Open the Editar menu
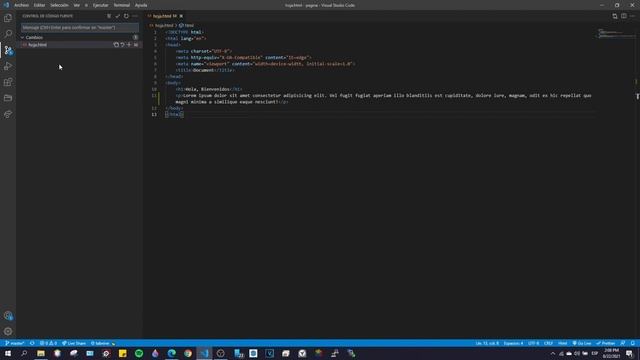This screenshot has width=640, height=360. (39, 5)
